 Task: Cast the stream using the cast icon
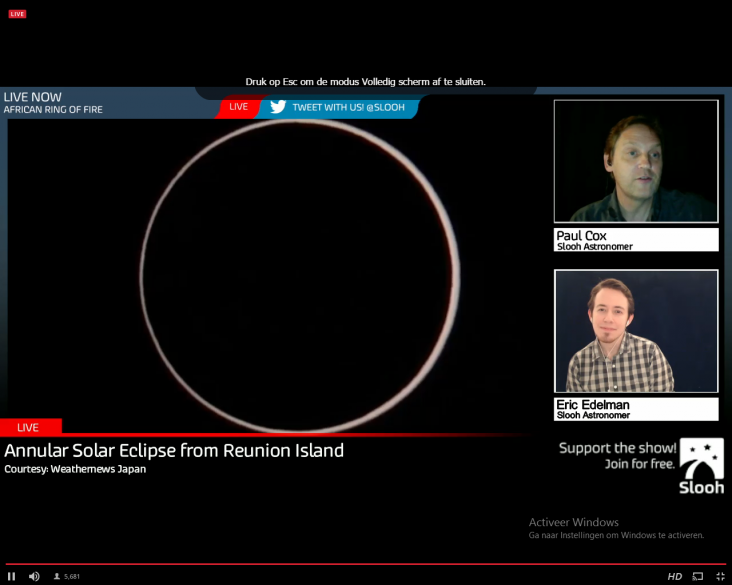point(698,576)
